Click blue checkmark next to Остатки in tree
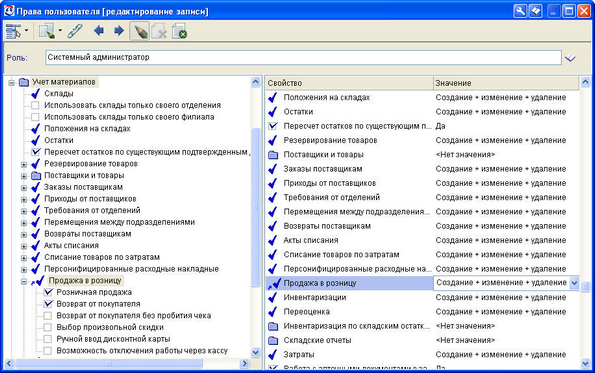 point(36,140)
